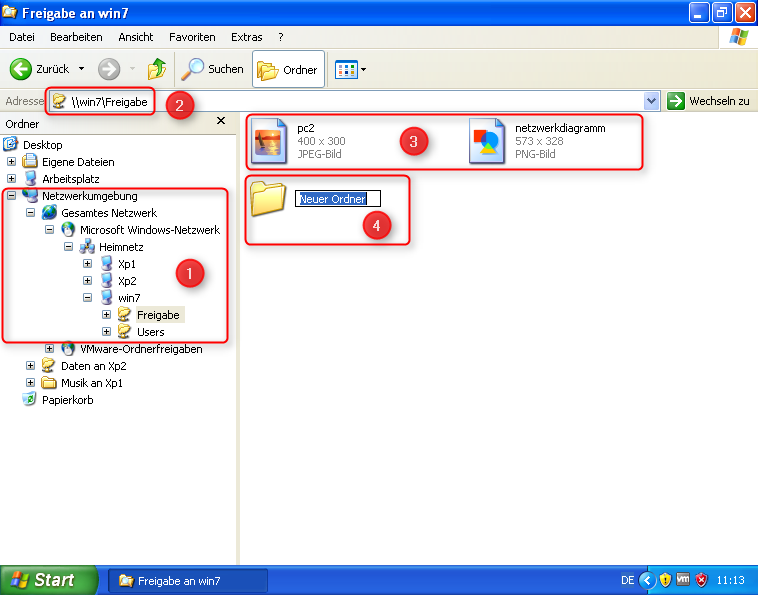Open the Favoriten menu
This screenshot has height=595, width=758.
coord(192,37)
